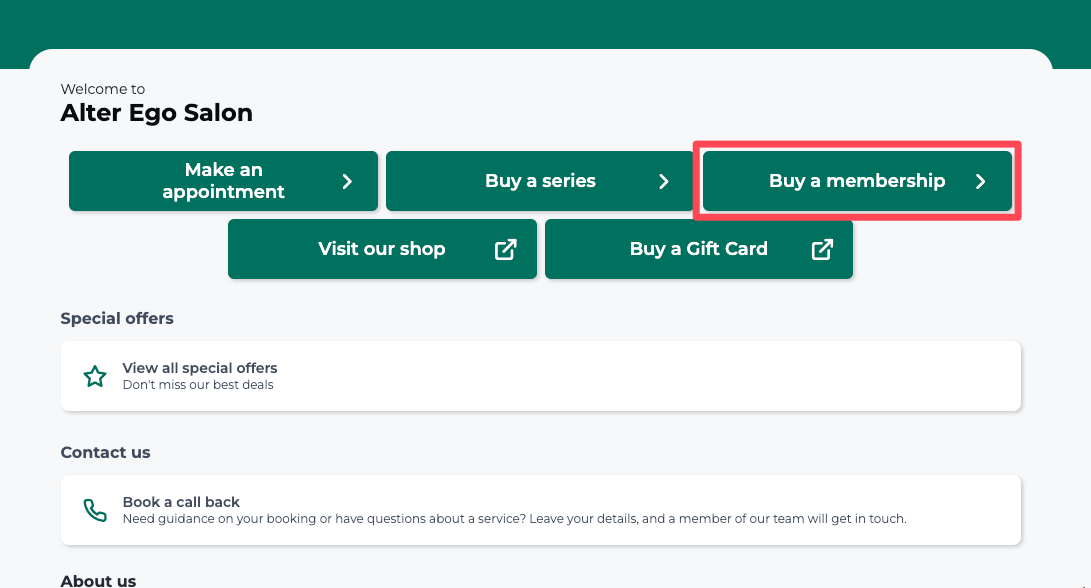Click the phone icon beside call back

pyautogui.click(x=95, y=510)
